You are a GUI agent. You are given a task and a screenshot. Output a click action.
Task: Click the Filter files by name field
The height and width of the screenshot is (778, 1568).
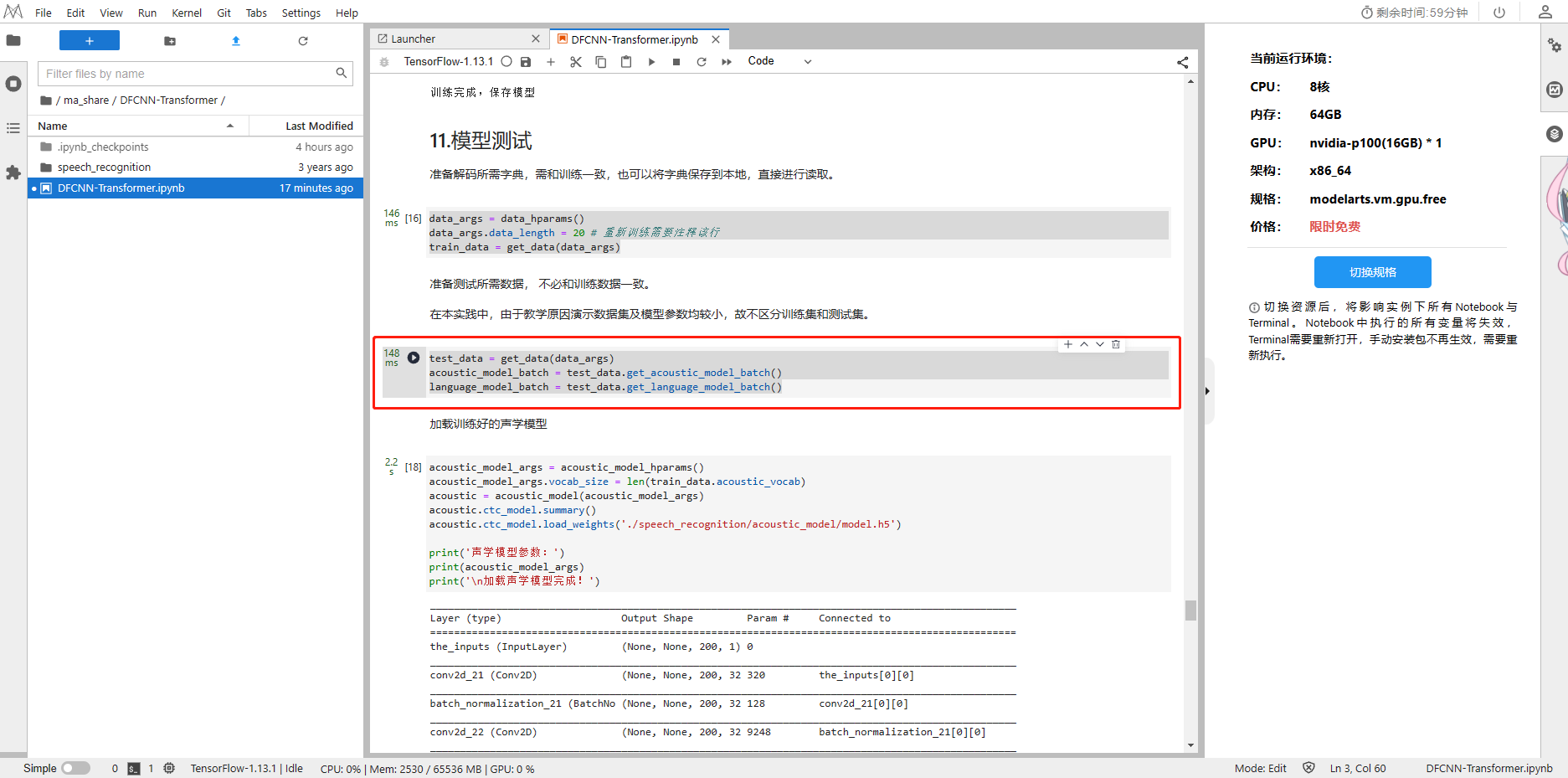coord(195,74)
